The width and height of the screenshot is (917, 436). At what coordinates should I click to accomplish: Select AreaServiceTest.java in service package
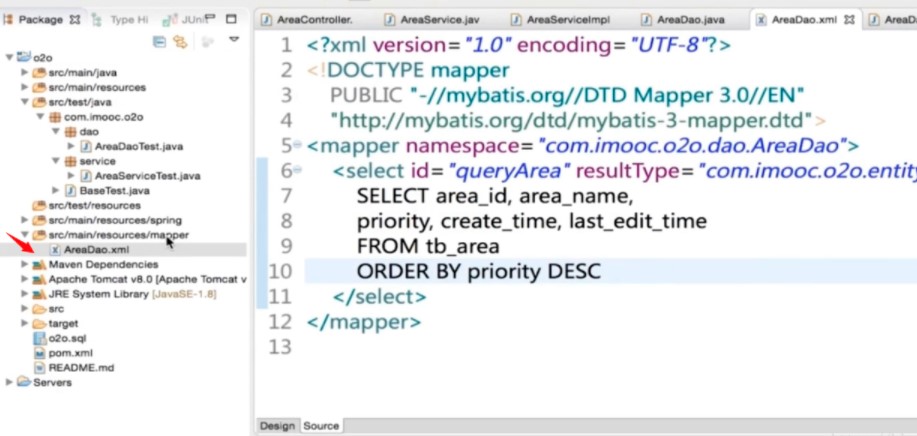[x=147, y=176]
